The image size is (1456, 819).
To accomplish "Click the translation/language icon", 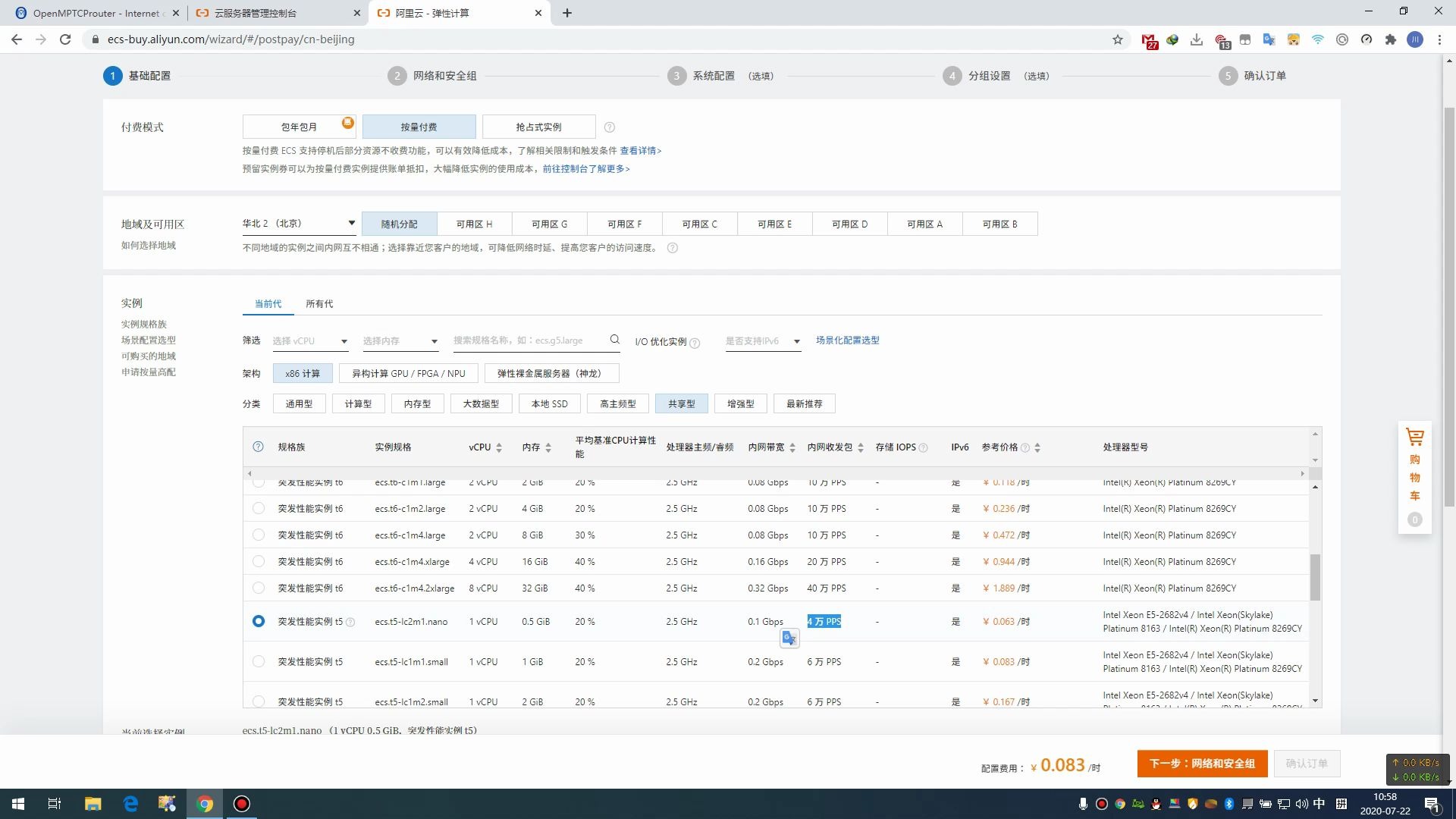I will (1269, 39).
